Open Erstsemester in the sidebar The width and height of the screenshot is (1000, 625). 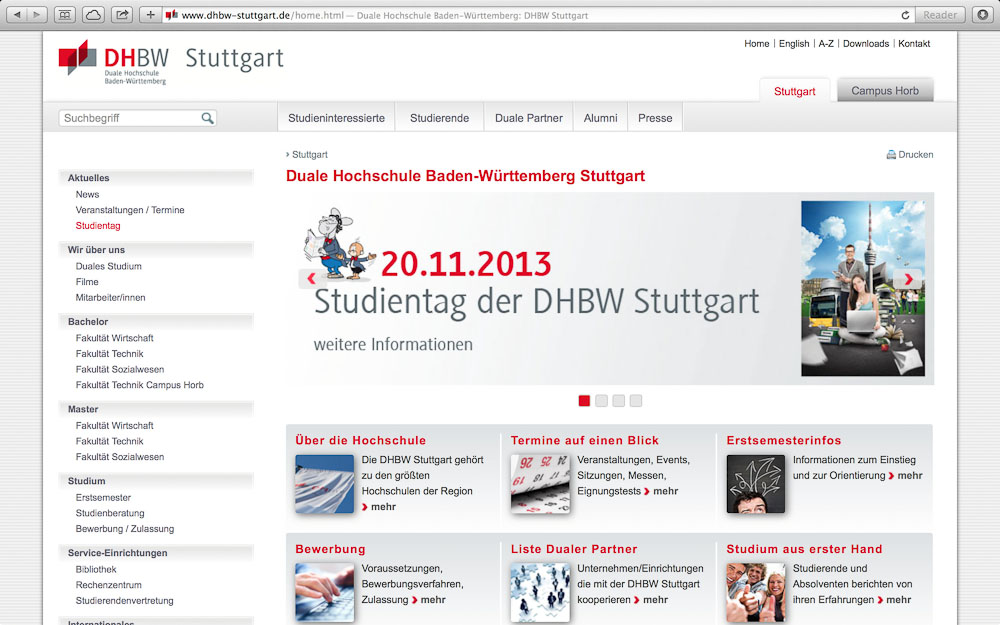coord(103,497)
